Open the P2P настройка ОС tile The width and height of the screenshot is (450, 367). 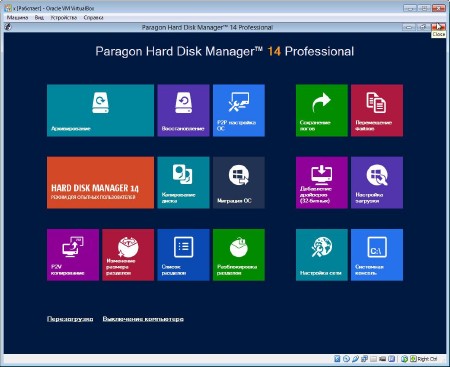[239, 110]
